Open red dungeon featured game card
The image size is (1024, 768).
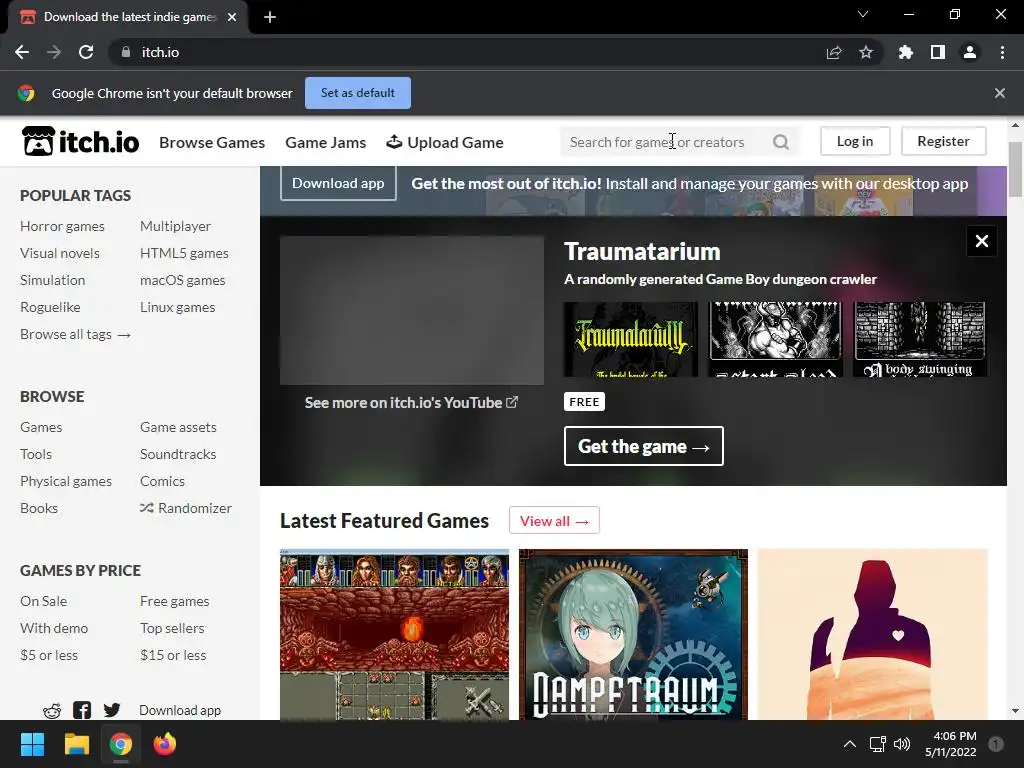[x=394, y=634]
